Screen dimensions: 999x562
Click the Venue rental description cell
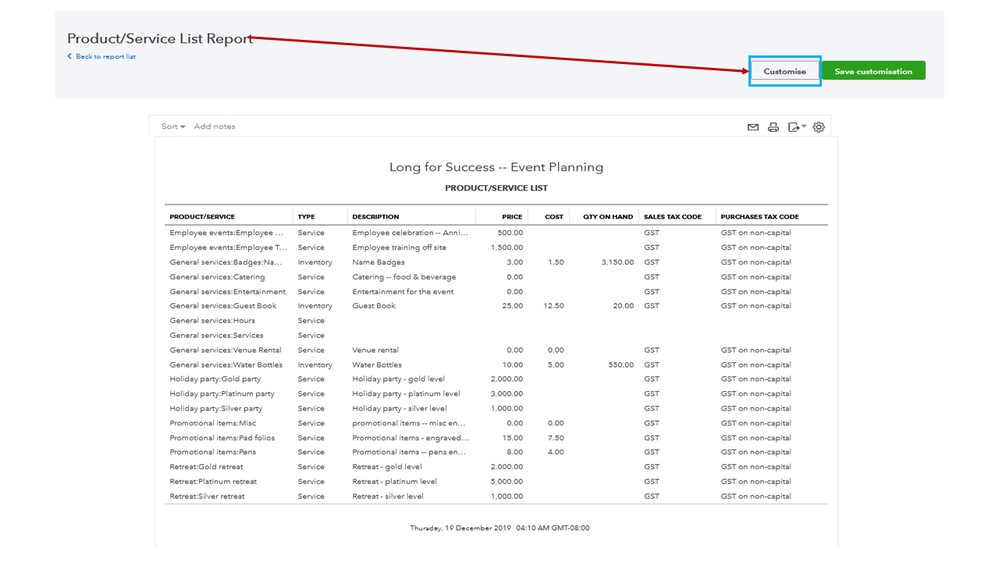tap(375, 350)
